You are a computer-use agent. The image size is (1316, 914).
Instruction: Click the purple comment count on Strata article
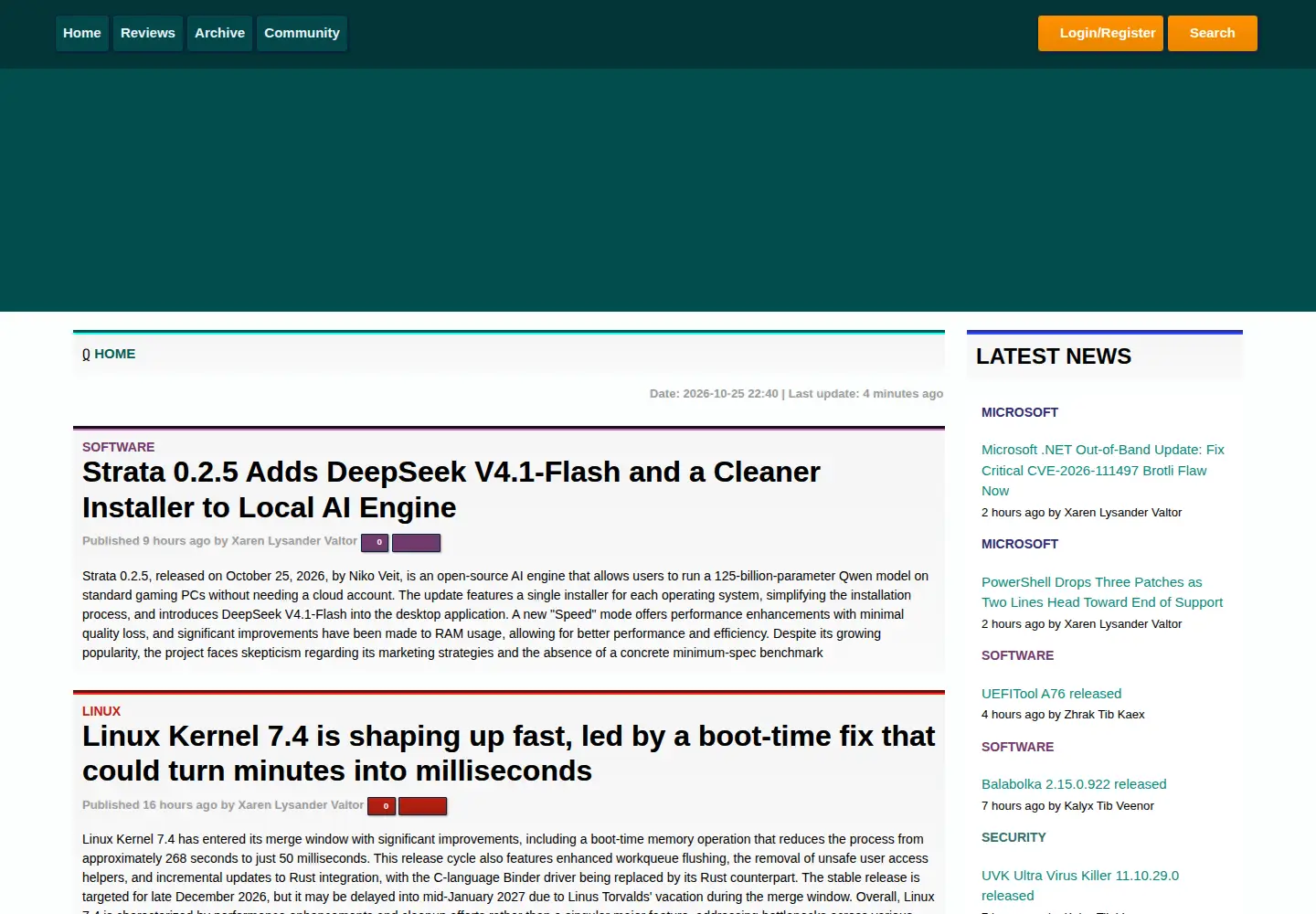pyautogui.click(x=375, y=543)
